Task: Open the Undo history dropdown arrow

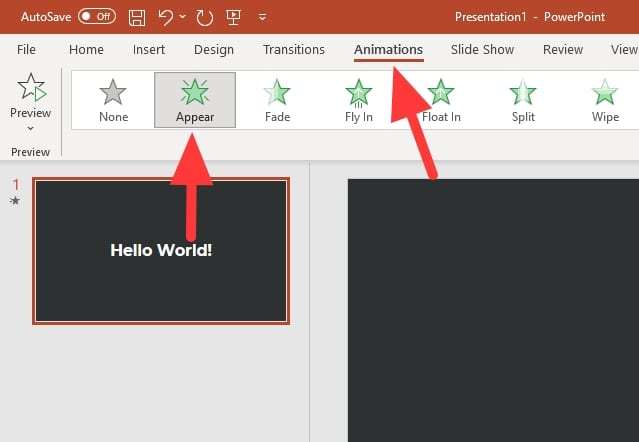Action: point(183,17)
